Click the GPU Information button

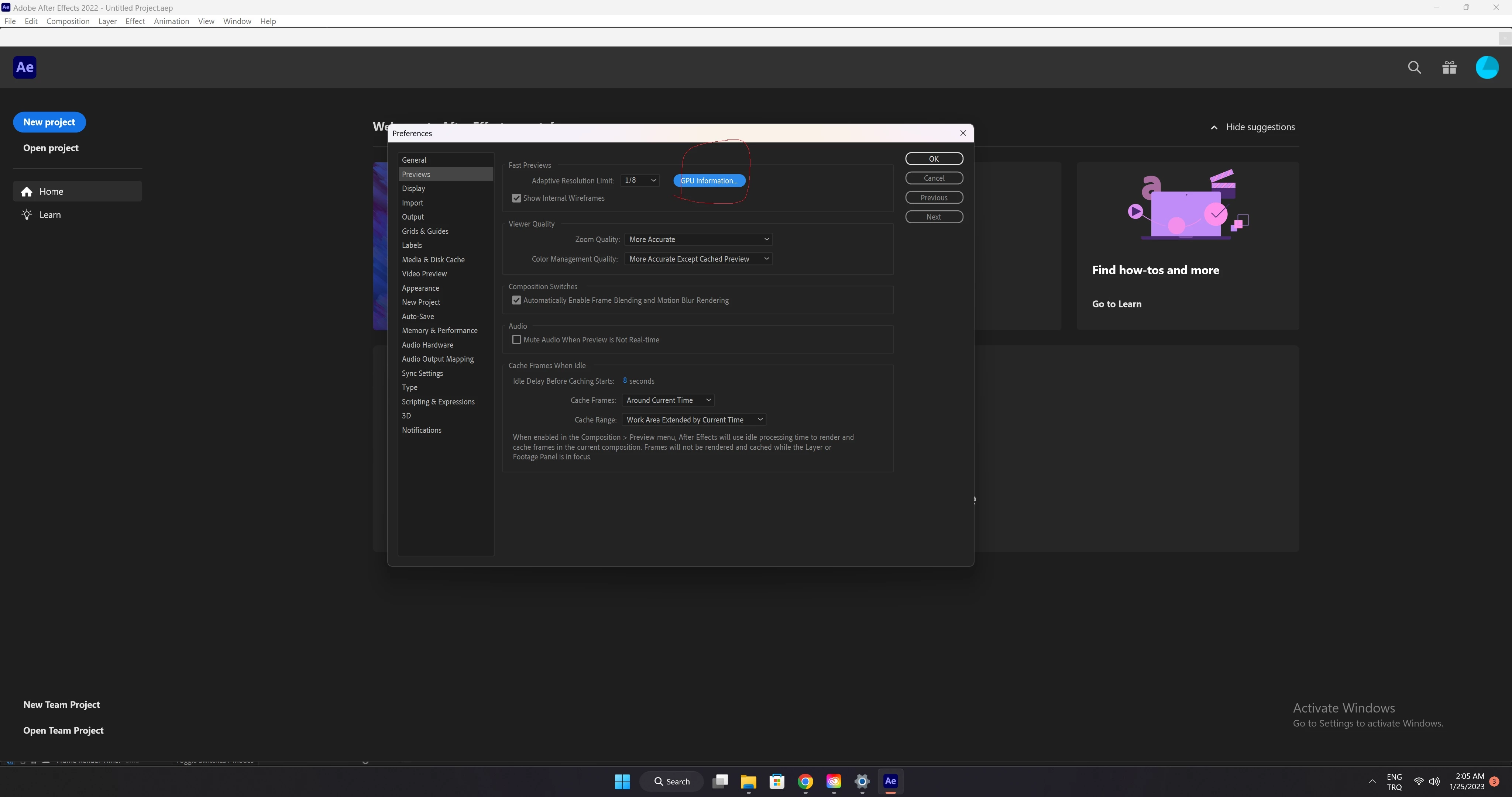[709, 181]
